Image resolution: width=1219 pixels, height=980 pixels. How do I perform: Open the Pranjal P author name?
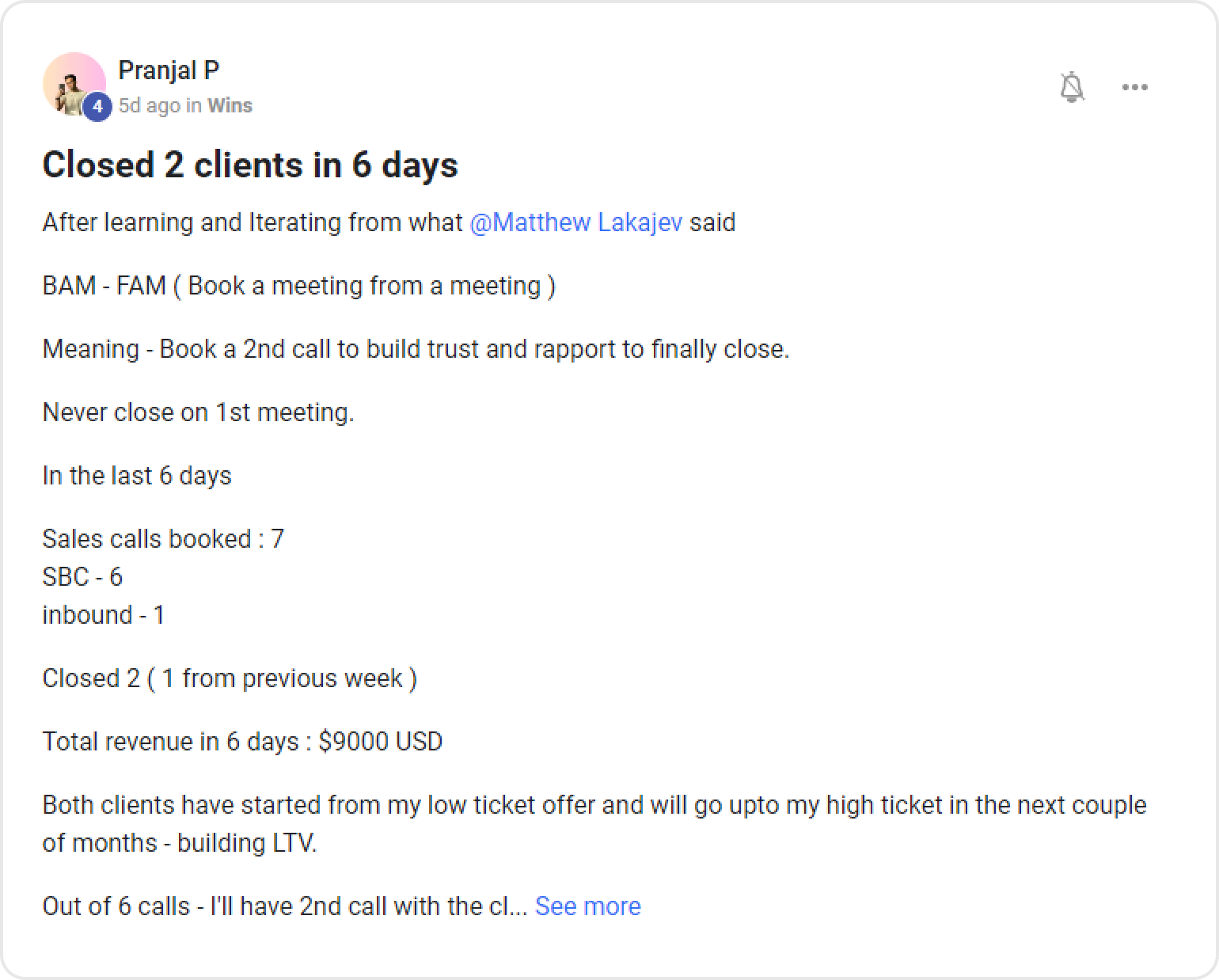(x=169, y=70)
